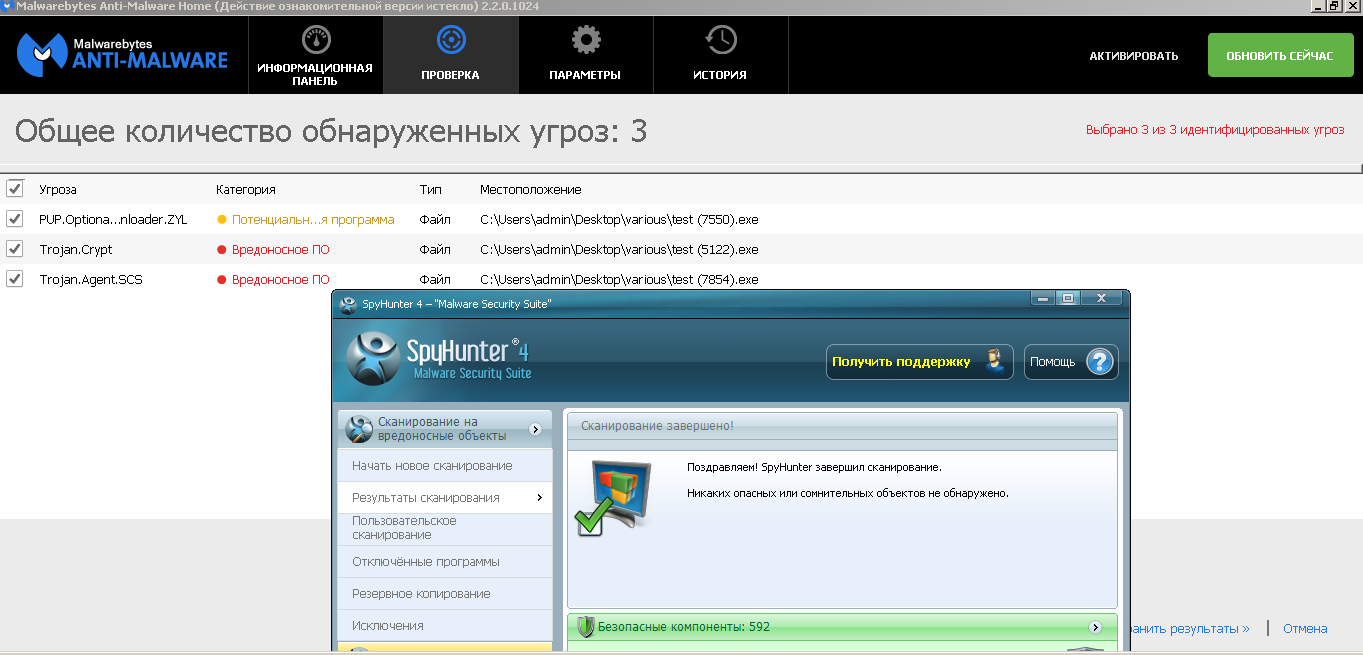Open the Параметры settings tab
The height and width of the screenshot is (655, 1363).
coord(585,55)
